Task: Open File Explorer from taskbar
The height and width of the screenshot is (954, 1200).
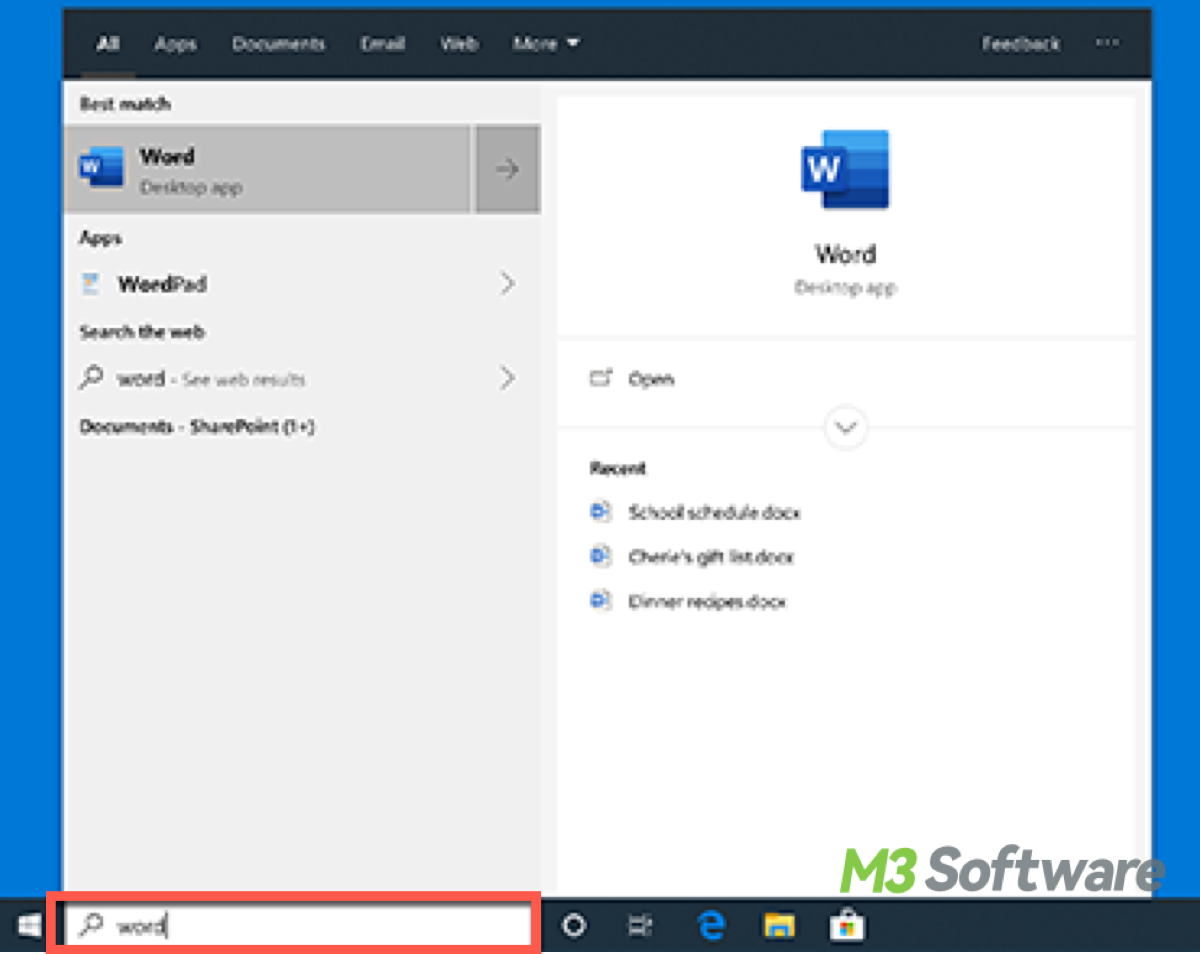Action: click(779, 927)
